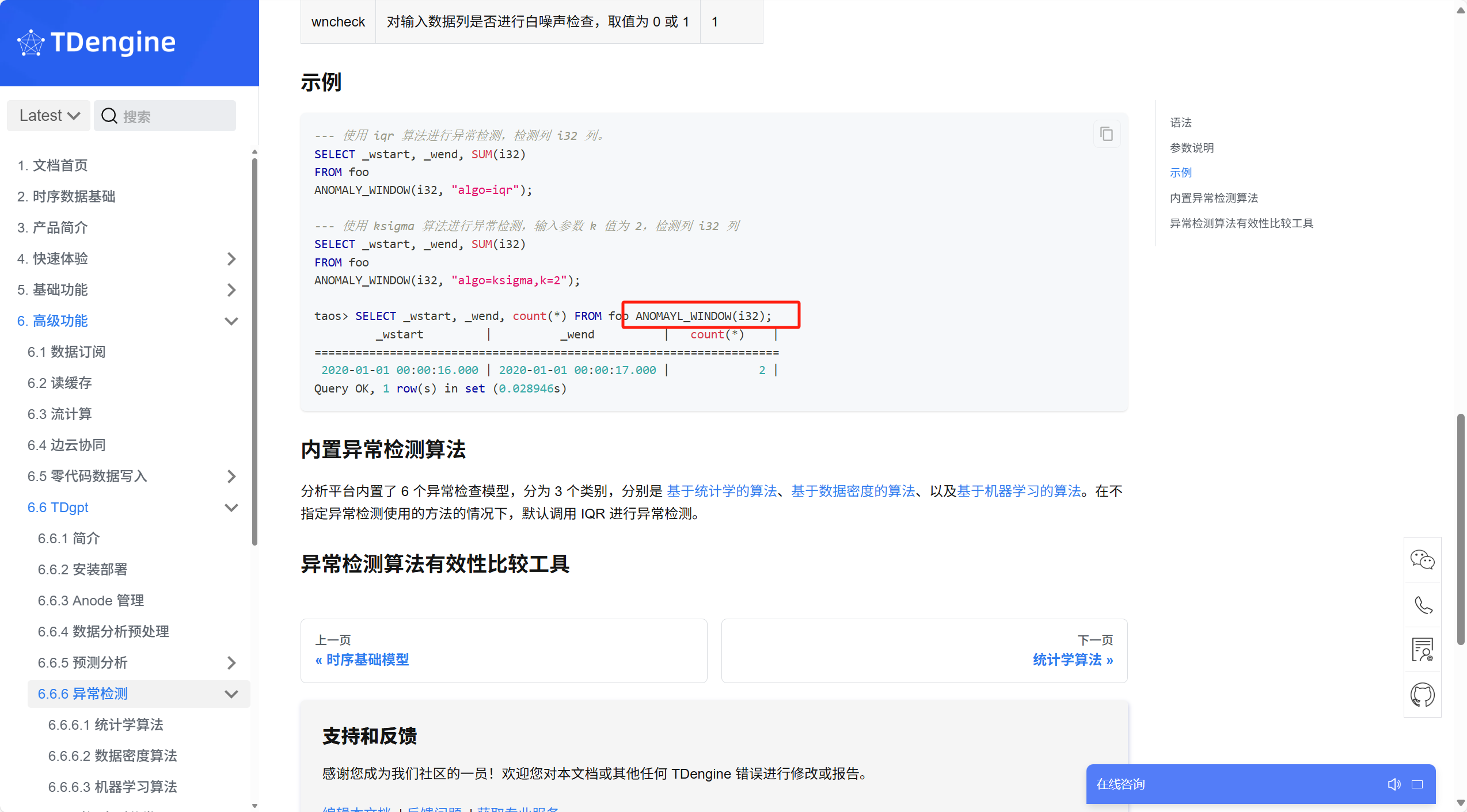
Task: Click the page vertical scrollbar thumb
Action: 1460,529
